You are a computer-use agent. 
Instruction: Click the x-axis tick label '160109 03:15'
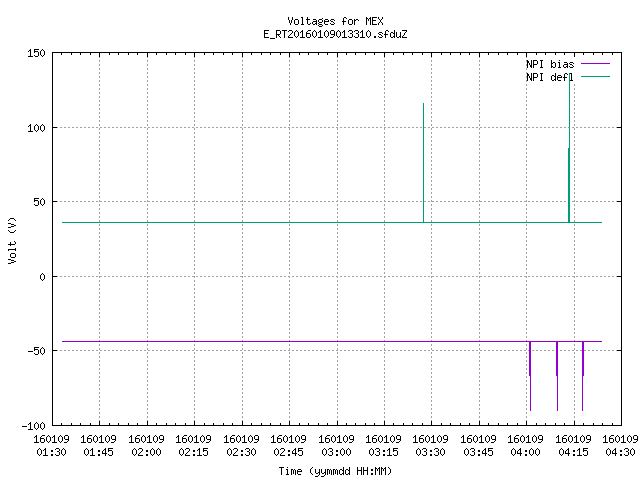(x=383, y=446)
